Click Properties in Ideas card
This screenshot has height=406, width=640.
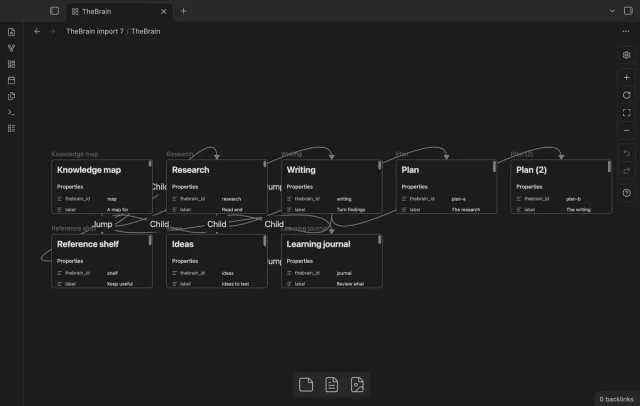point(185,261)
